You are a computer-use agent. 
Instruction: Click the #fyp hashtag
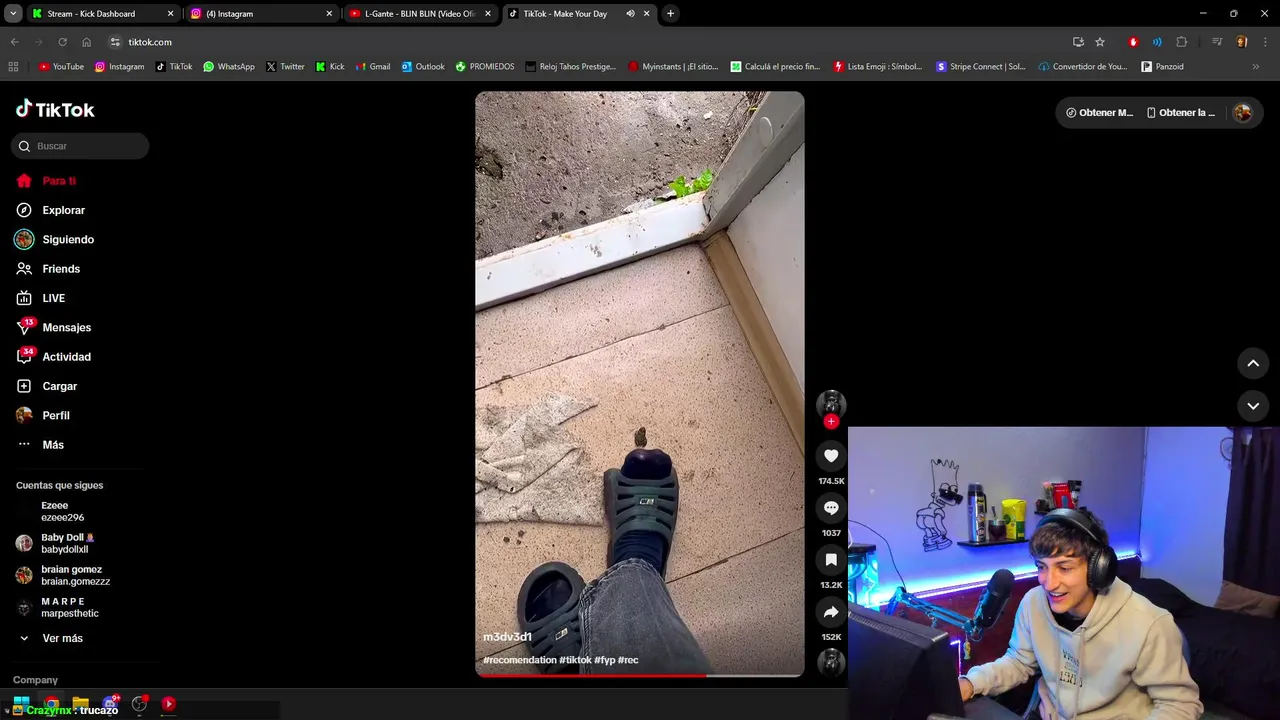605,660
